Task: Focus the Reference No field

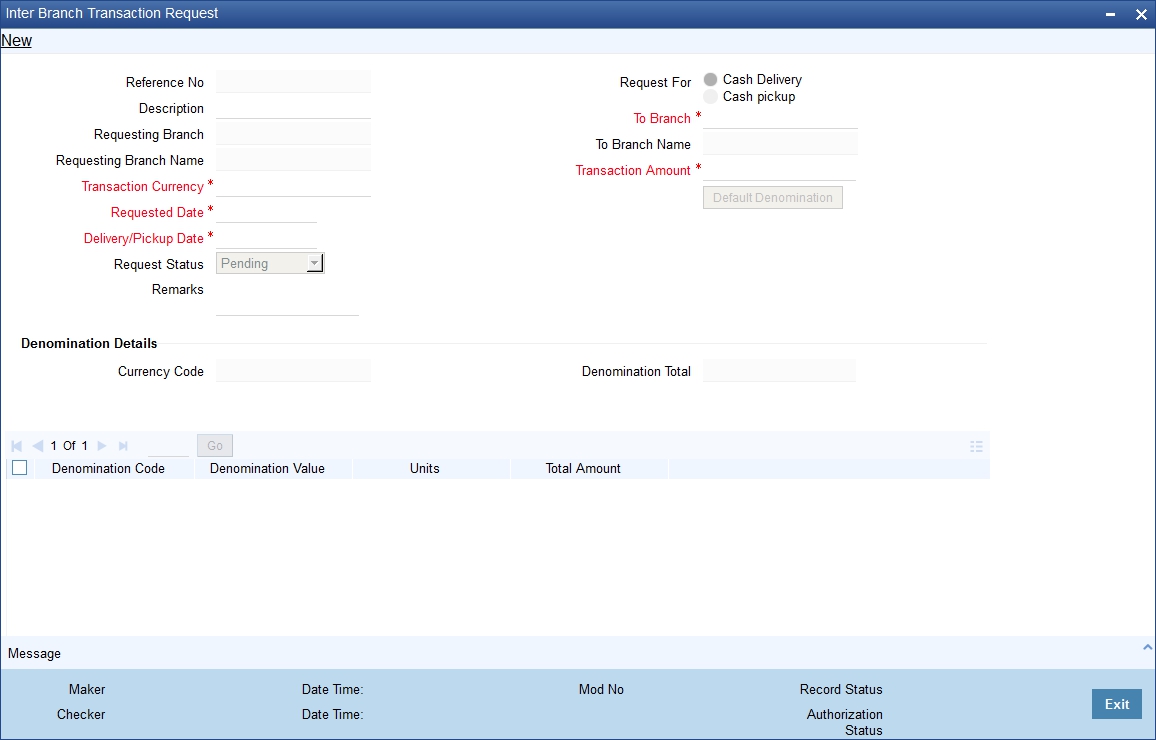Action: pyautogui.click(x=293, y=82)
